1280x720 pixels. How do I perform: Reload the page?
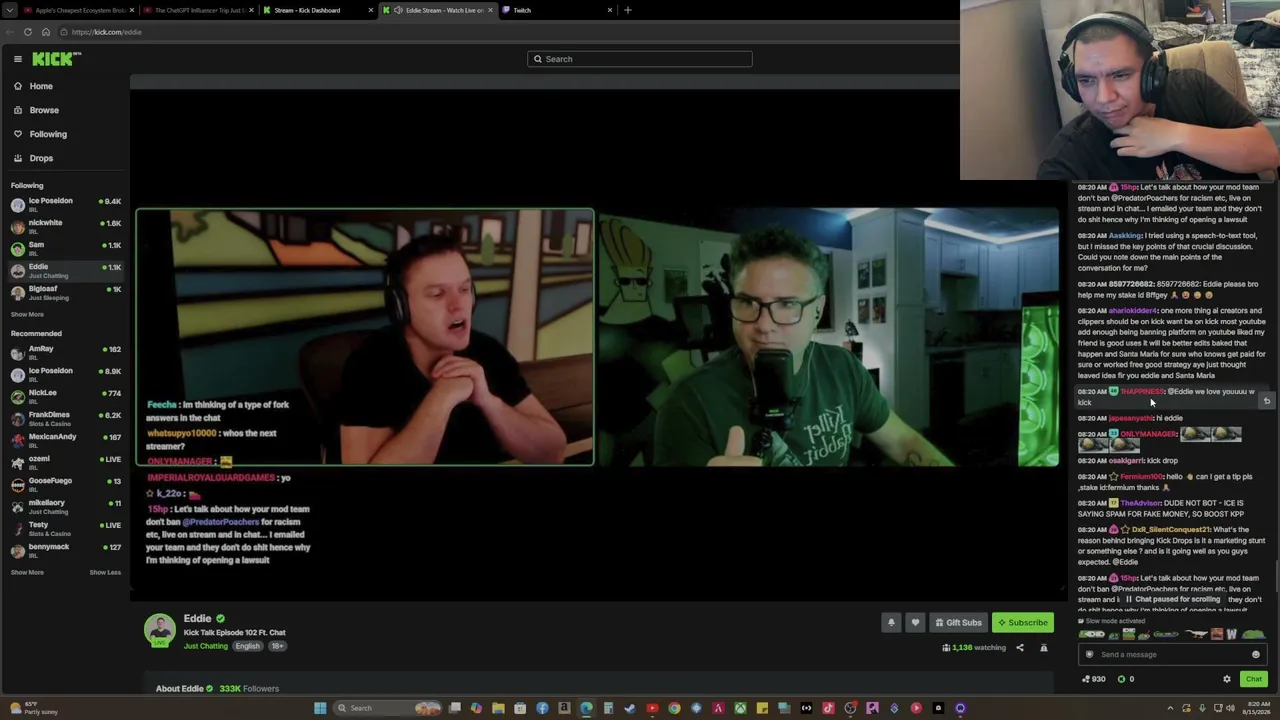tap(28, 32)
